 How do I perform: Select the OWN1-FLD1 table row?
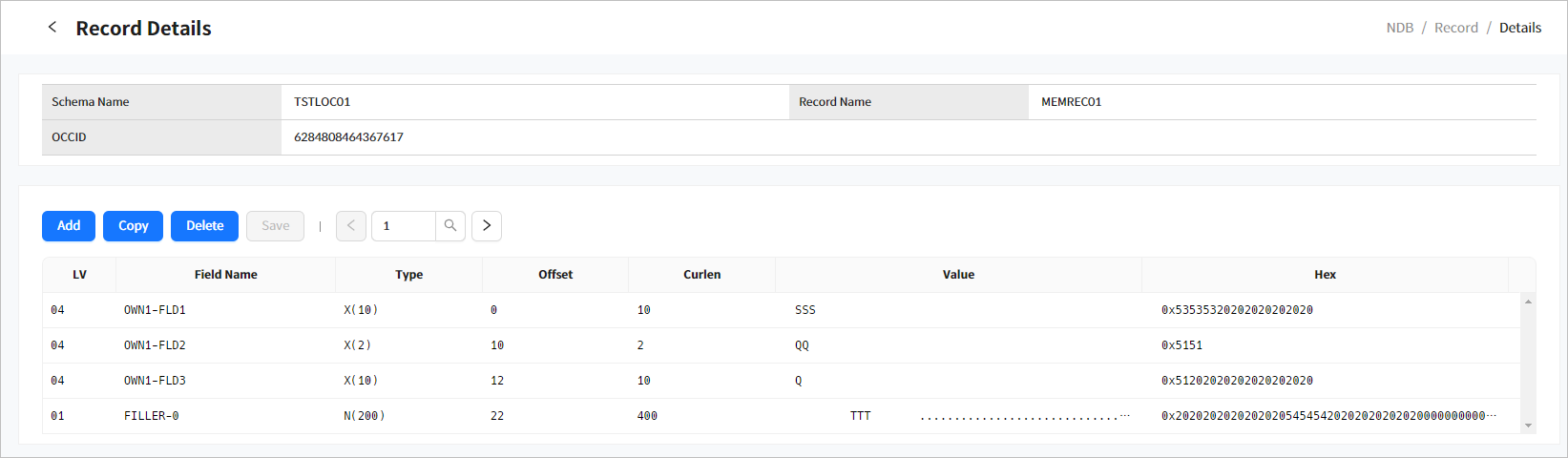(155, 310)
